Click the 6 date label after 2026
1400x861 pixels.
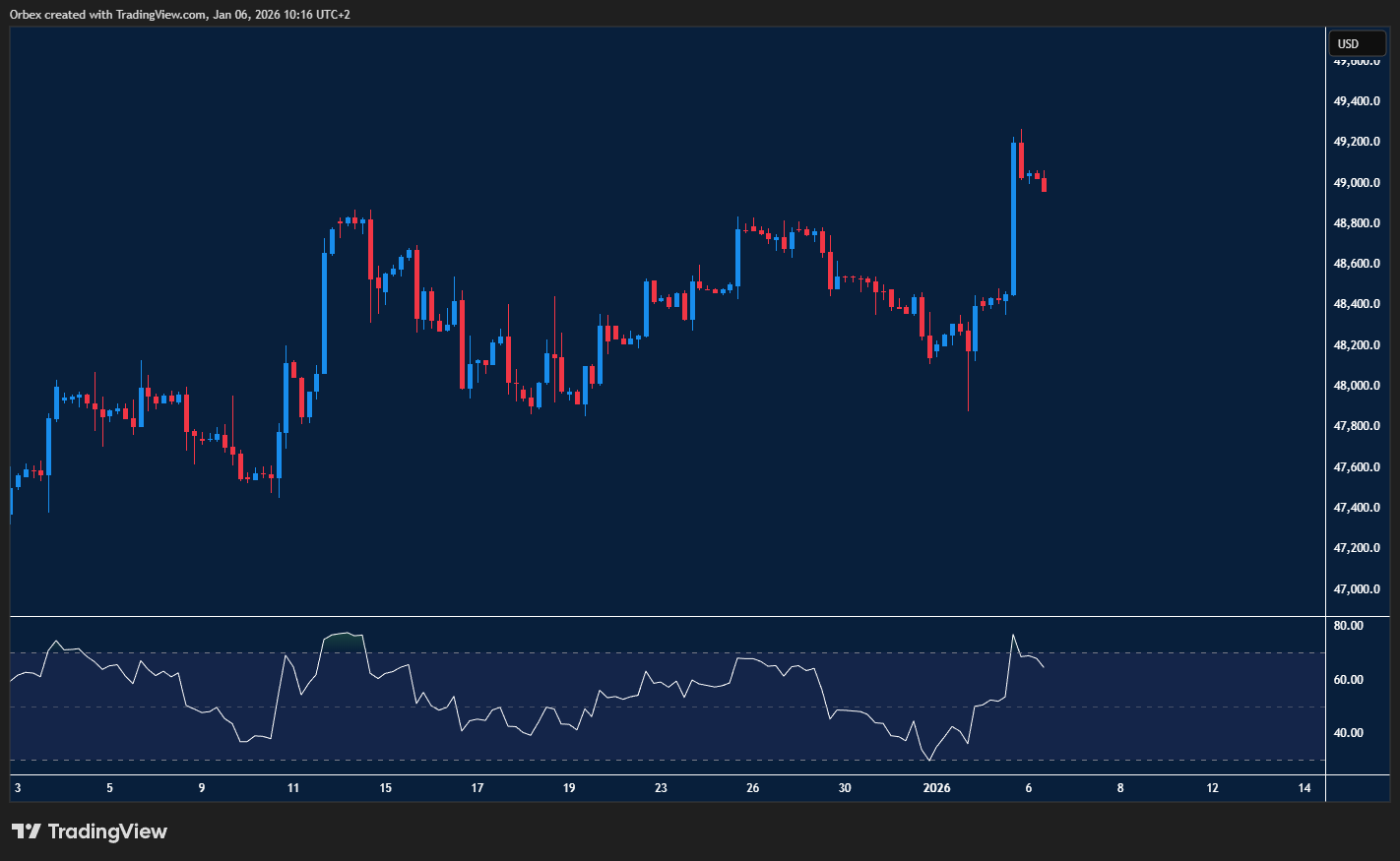click(1028, 787)
